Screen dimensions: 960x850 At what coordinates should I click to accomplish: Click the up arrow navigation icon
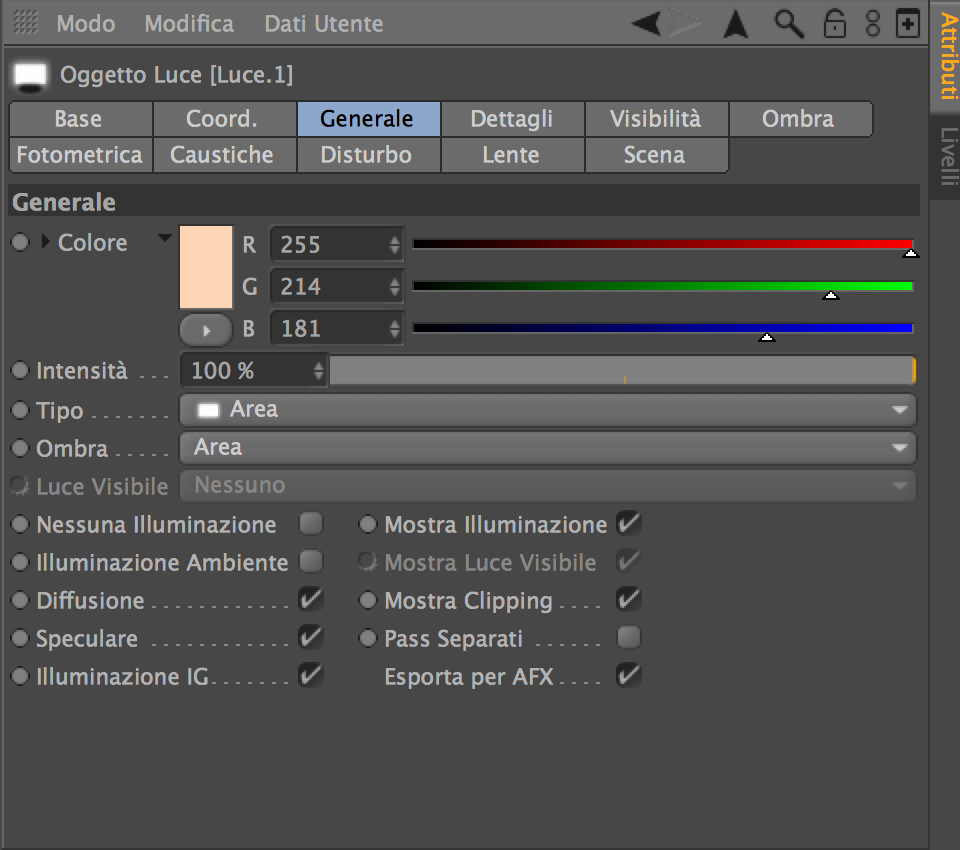pos(736,24)
